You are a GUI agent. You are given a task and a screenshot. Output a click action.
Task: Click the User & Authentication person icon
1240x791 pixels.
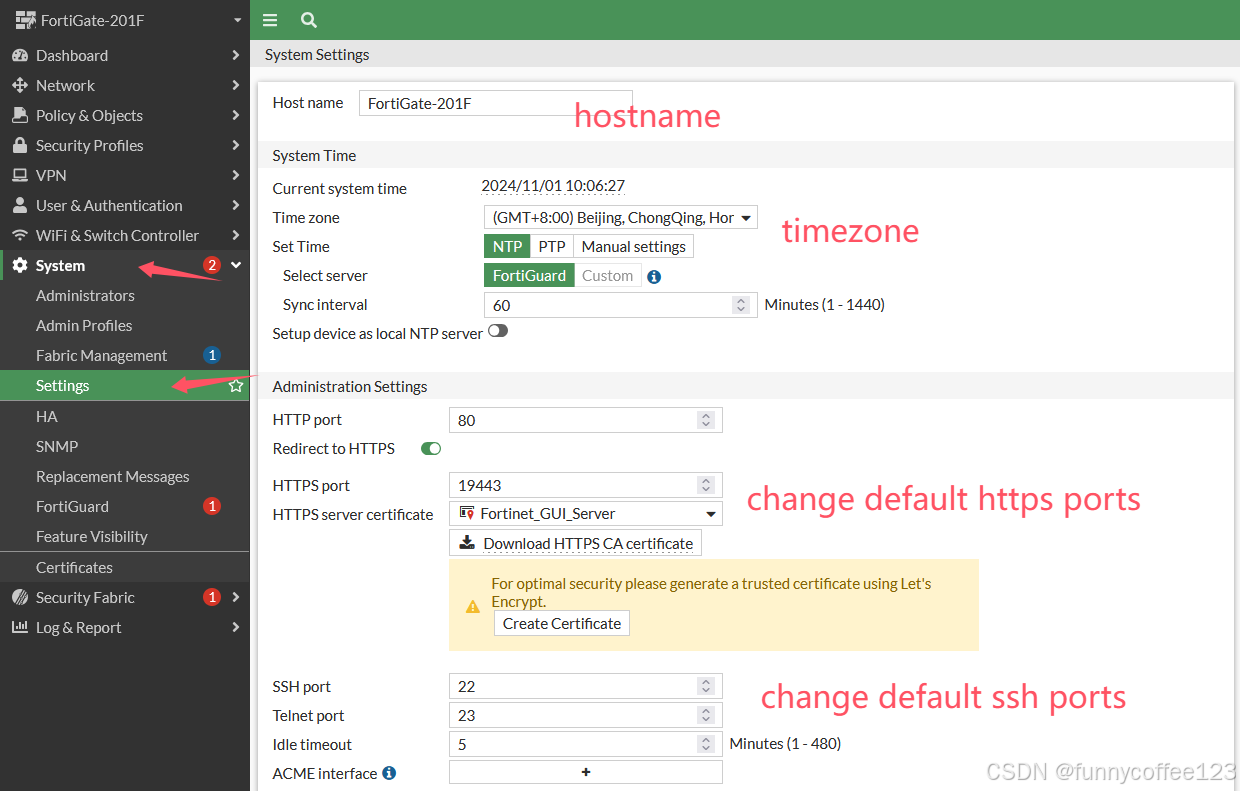pyautogui.click(x=20, y=205)
